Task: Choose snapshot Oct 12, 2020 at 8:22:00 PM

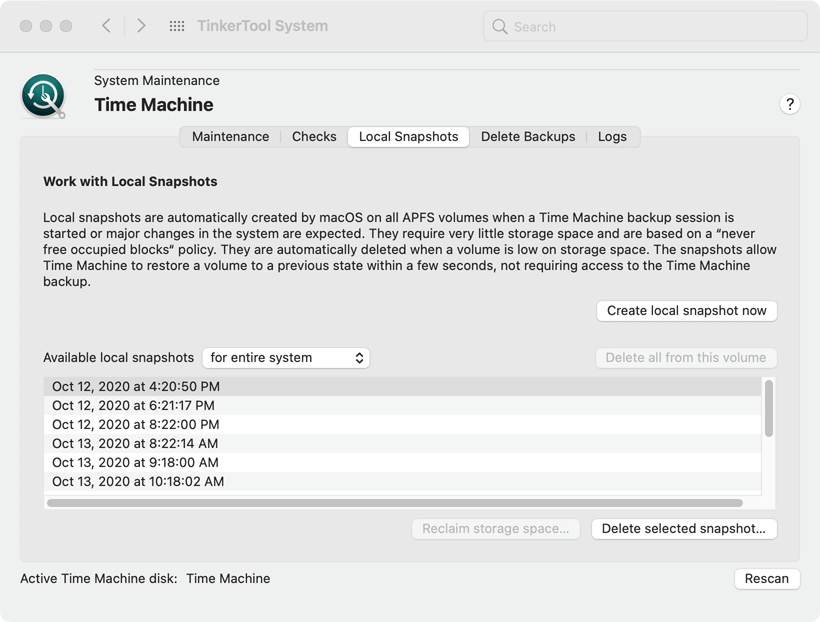Action: [135, 425]
